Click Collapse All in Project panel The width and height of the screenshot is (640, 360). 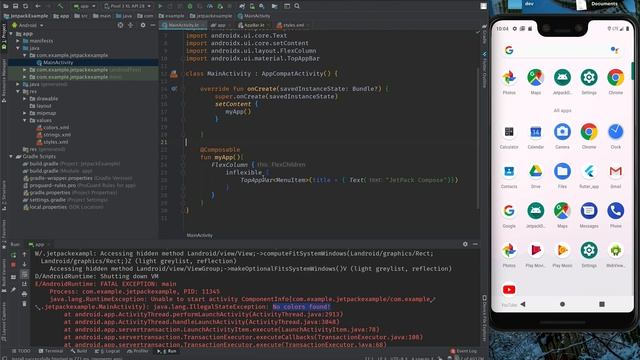(131, 25)
